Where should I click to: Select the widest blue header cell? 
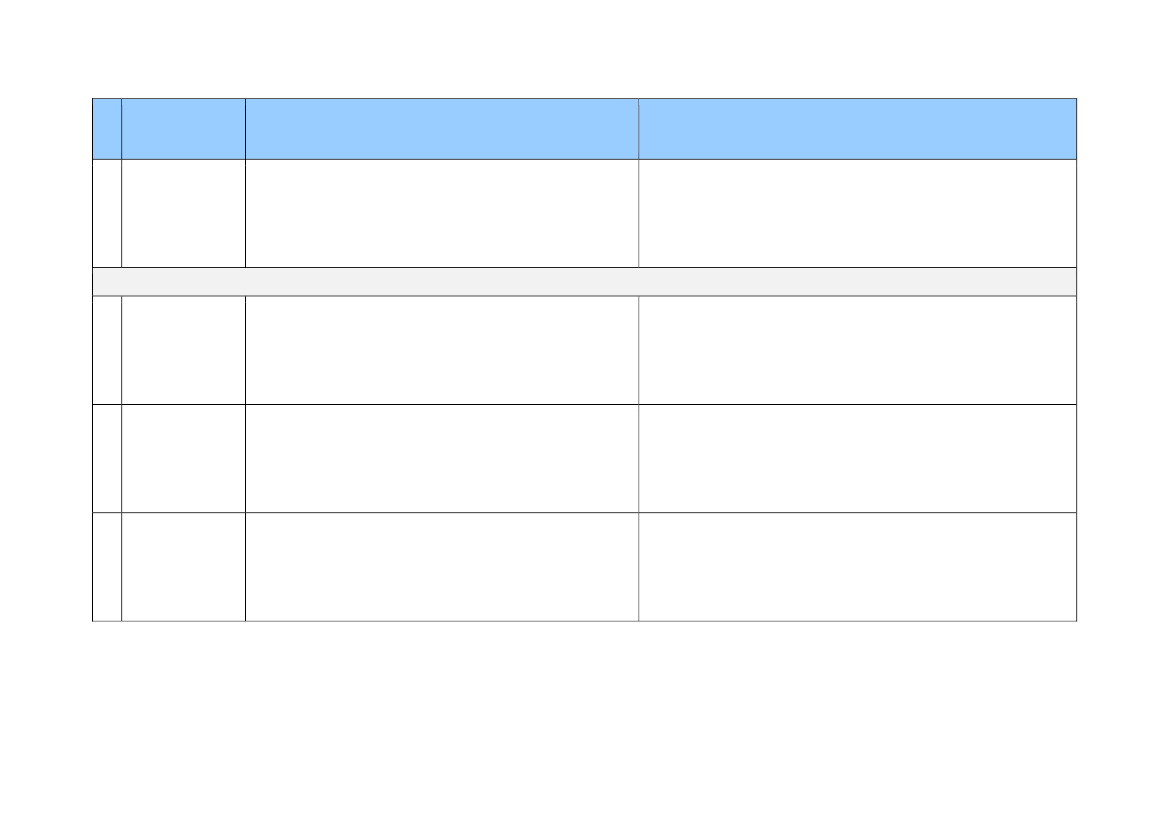pyautogui.click(x=857, y=129)
